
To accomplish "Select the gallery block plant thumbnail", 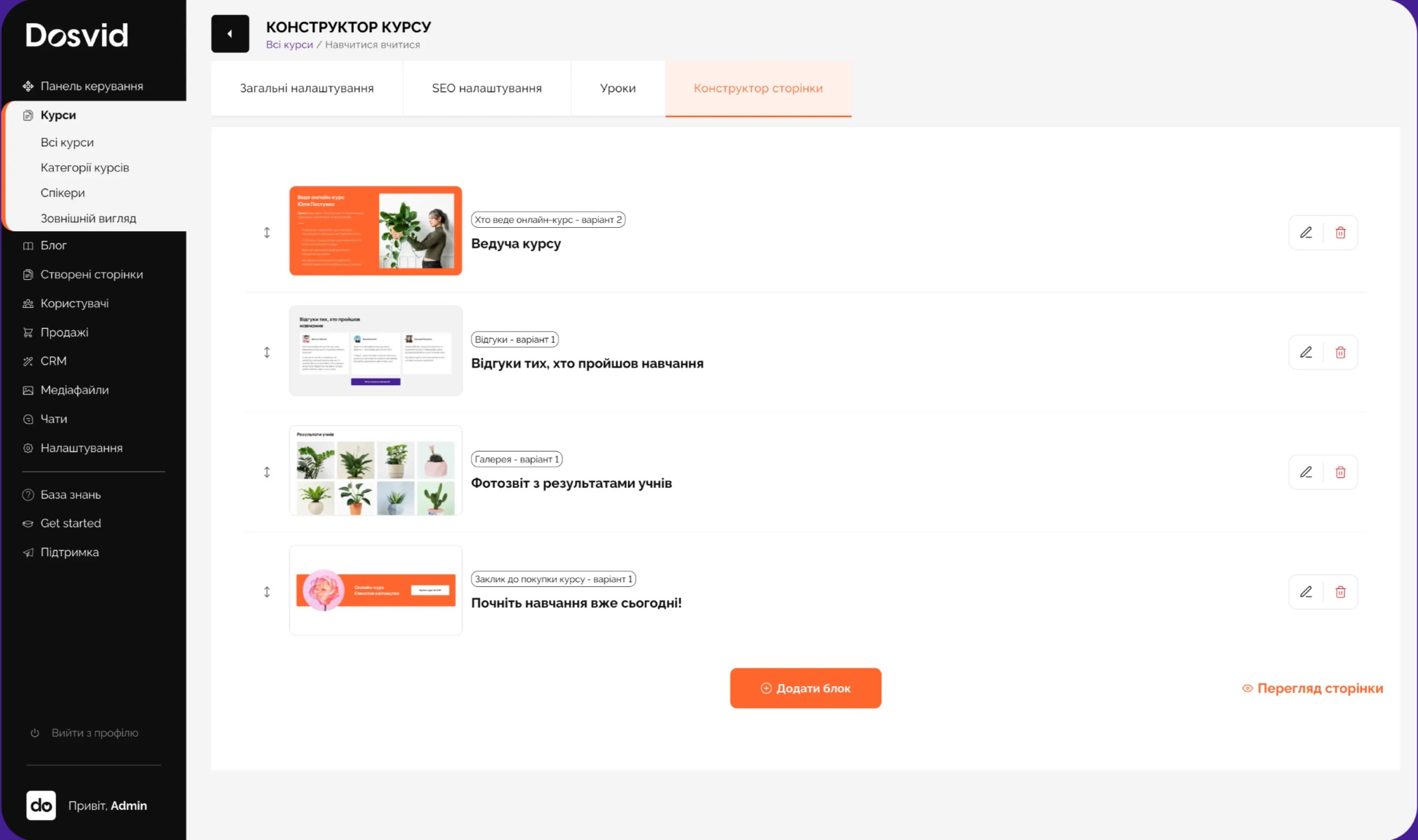I will coord(376,471).
